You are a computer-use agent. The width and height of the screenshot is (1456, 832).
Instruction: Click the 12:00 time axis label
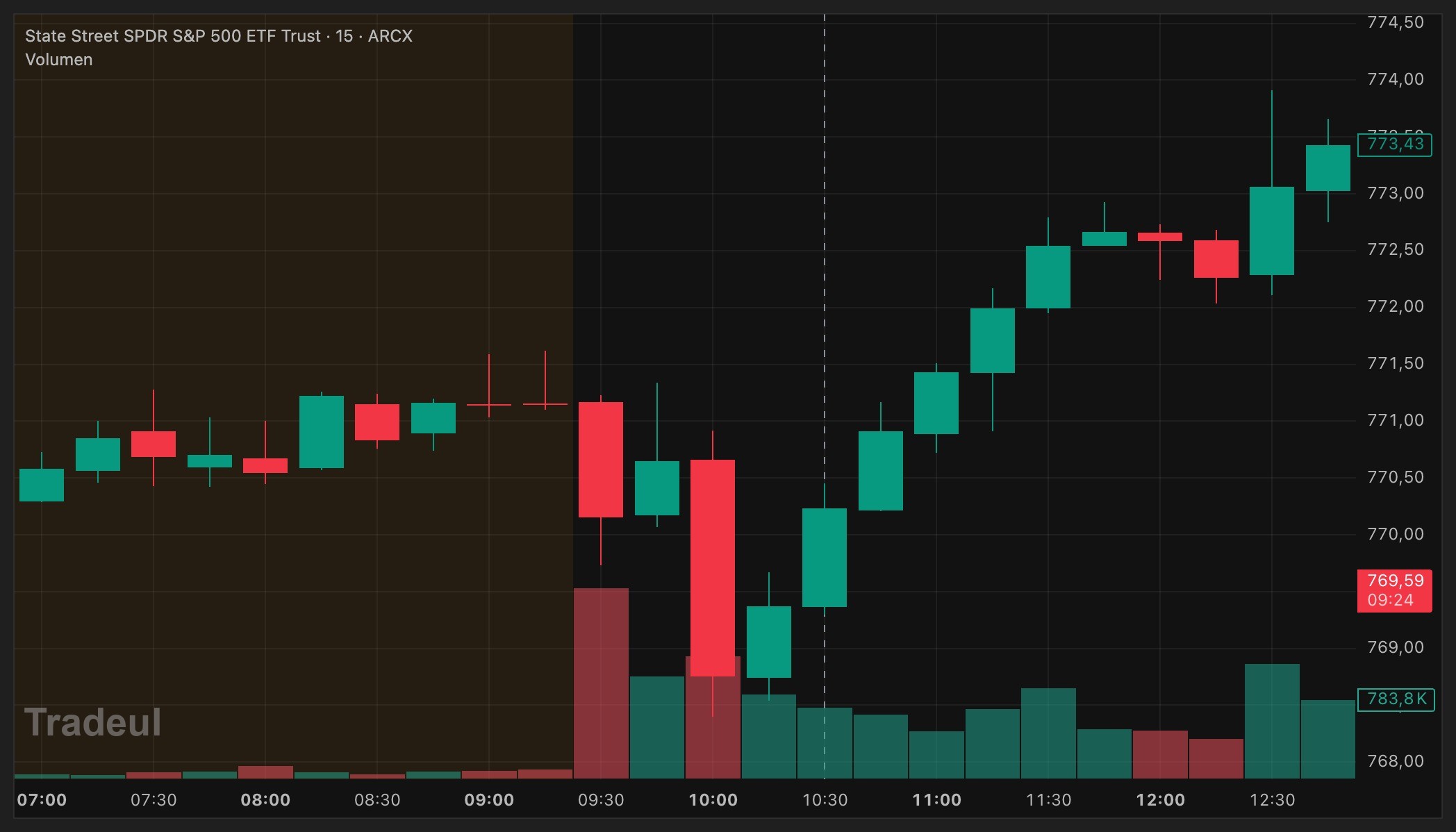[1160, 800]
